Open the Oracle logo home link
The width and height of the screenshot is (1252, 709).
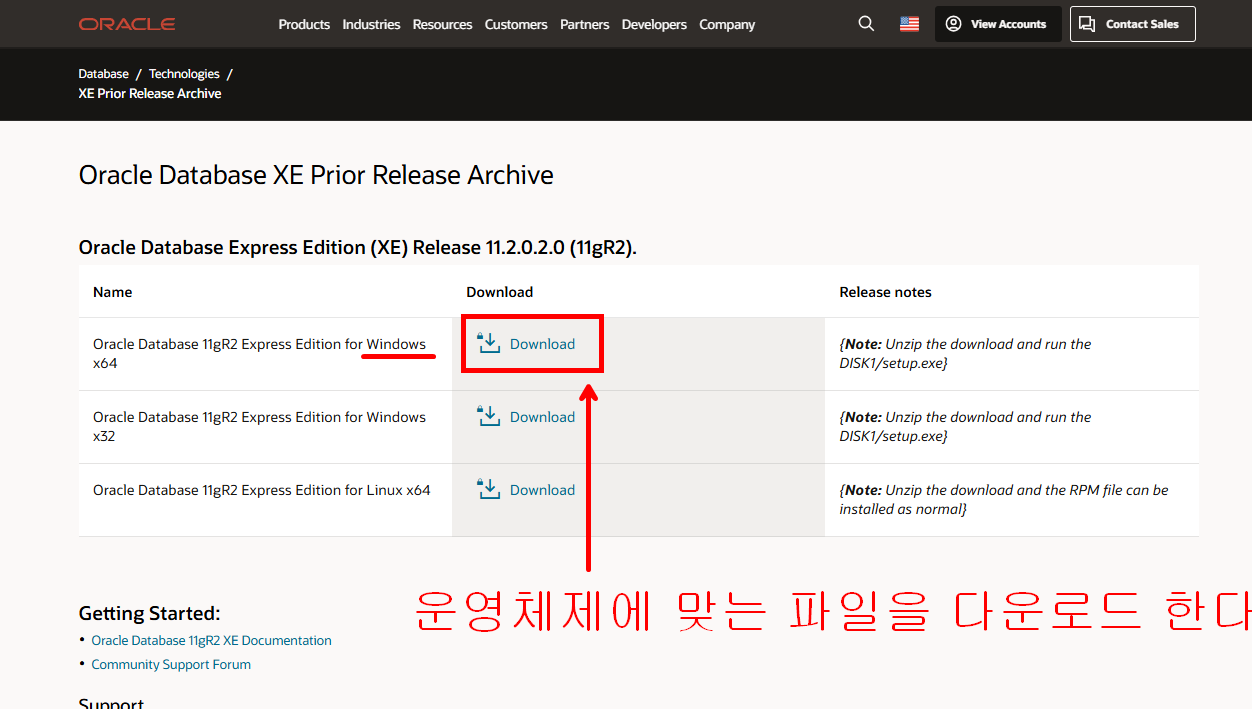pyautogui.click(x=127, y=24)
